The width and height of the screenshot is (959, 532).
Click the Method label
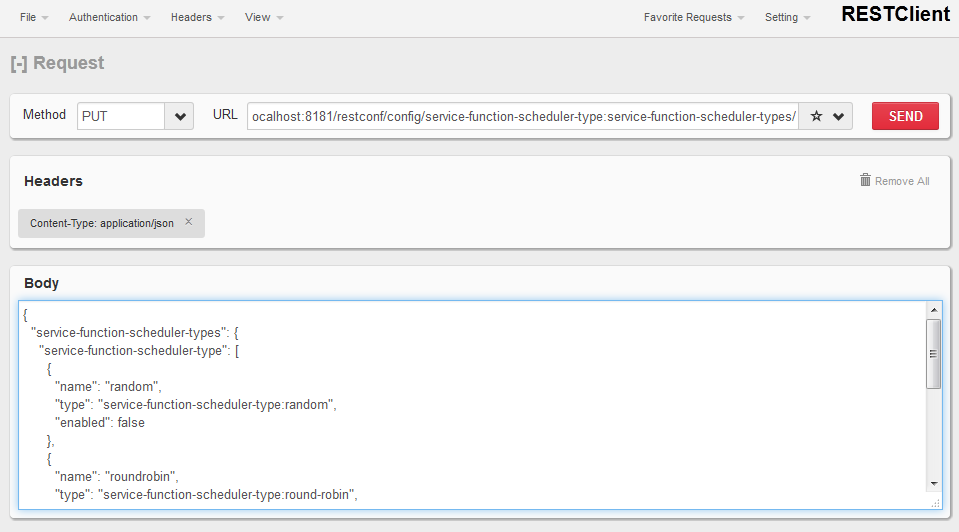44,114
